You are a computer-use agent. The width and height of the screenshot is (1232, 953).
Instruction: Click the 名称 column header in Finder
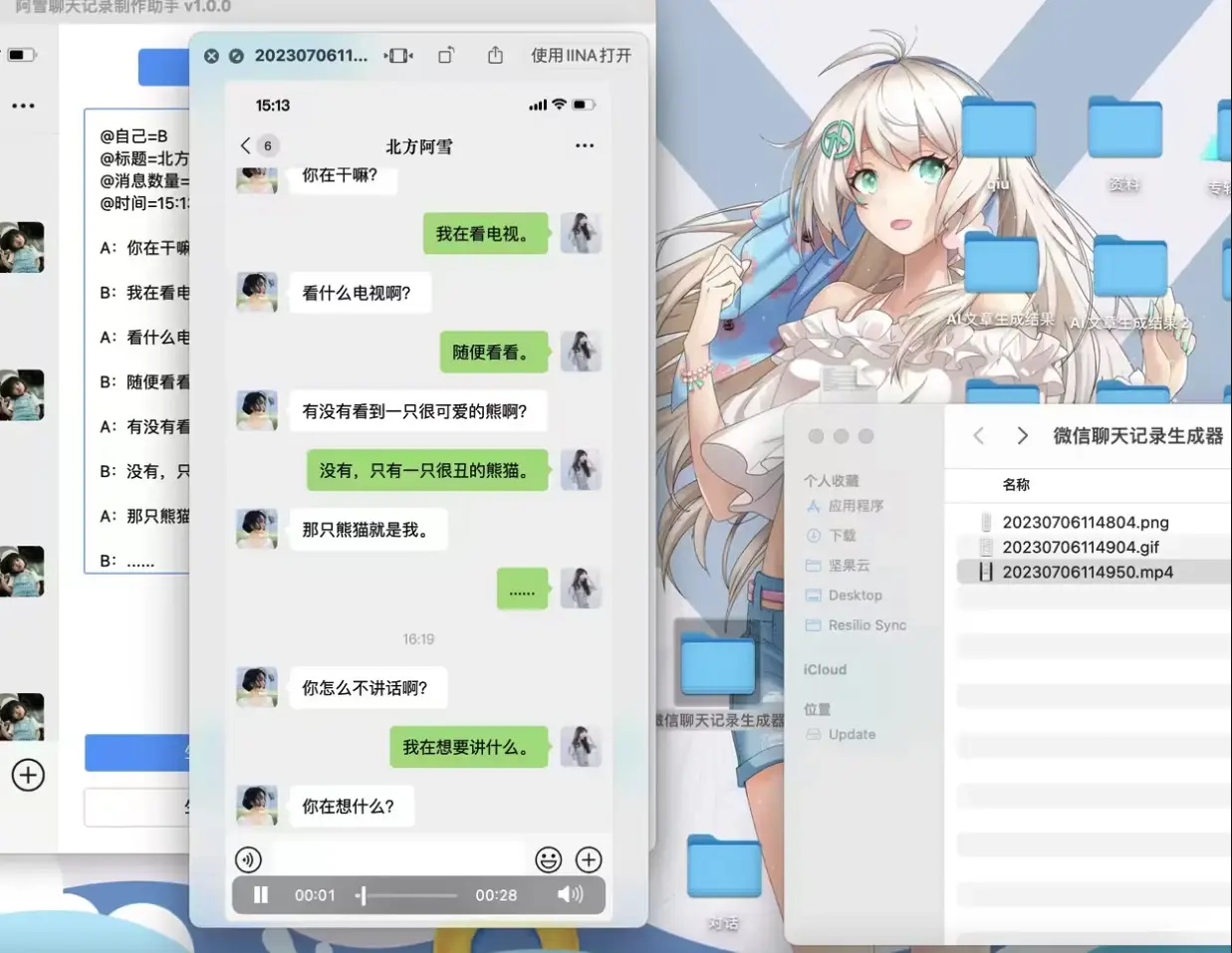pos(1016,484)
